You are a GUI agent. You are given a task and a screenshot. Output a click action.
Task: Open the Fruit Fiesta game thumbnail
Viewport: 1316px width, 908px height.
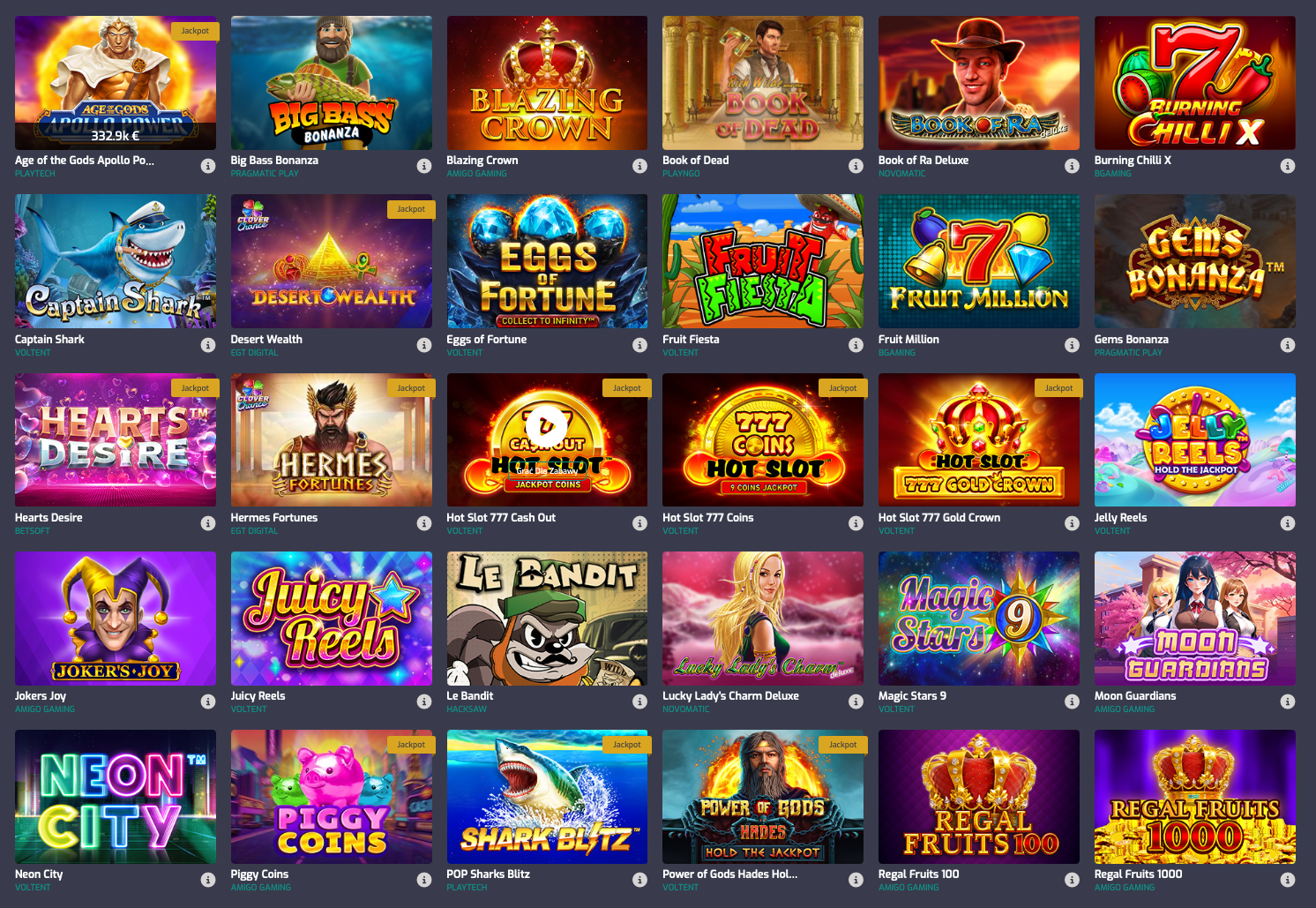pyautogui.click(x=763, y=261)
